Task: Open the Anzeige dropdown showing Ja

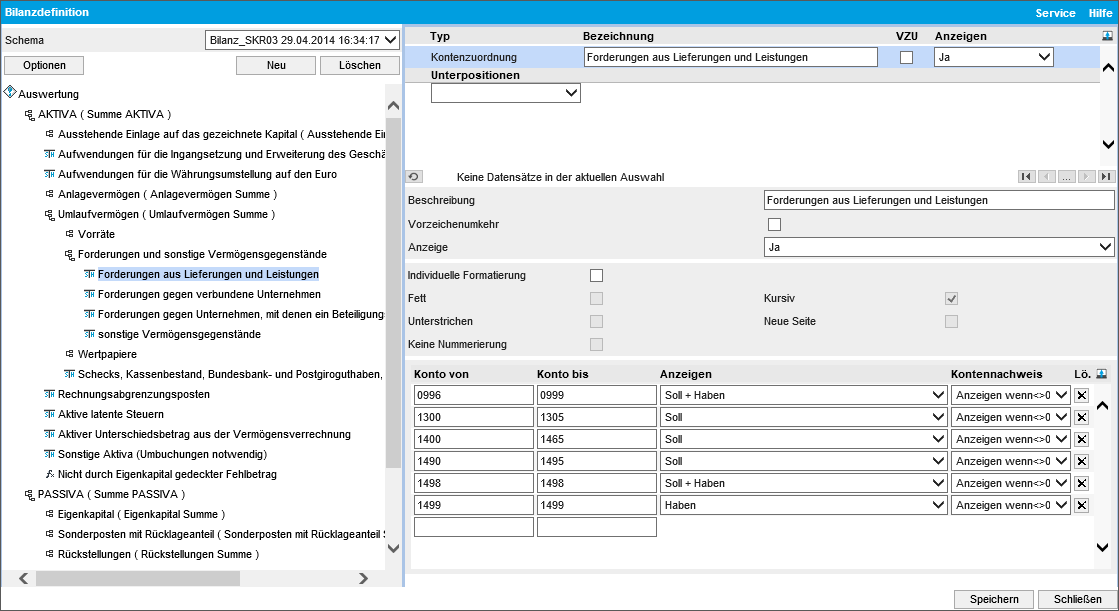Action: [x=938, y=247]
